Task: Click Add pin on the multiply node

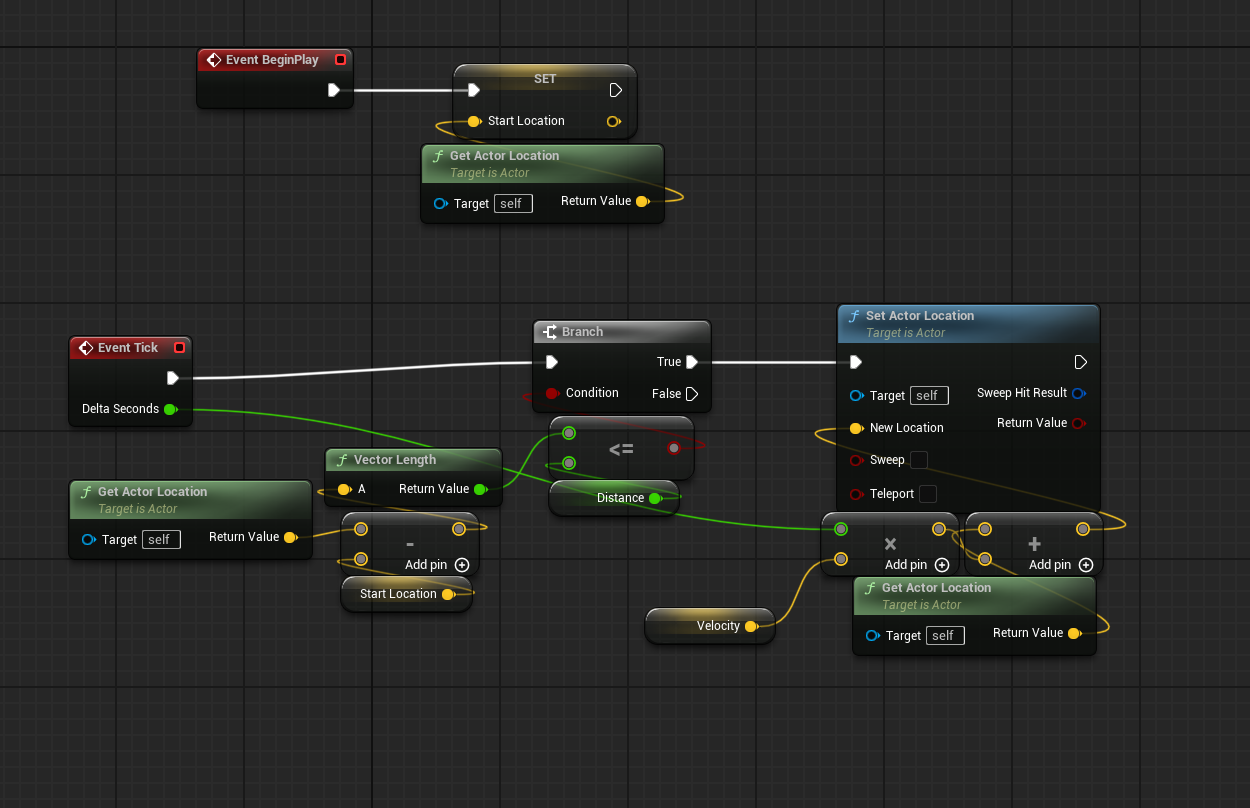Action: click(x=917, y=565)
